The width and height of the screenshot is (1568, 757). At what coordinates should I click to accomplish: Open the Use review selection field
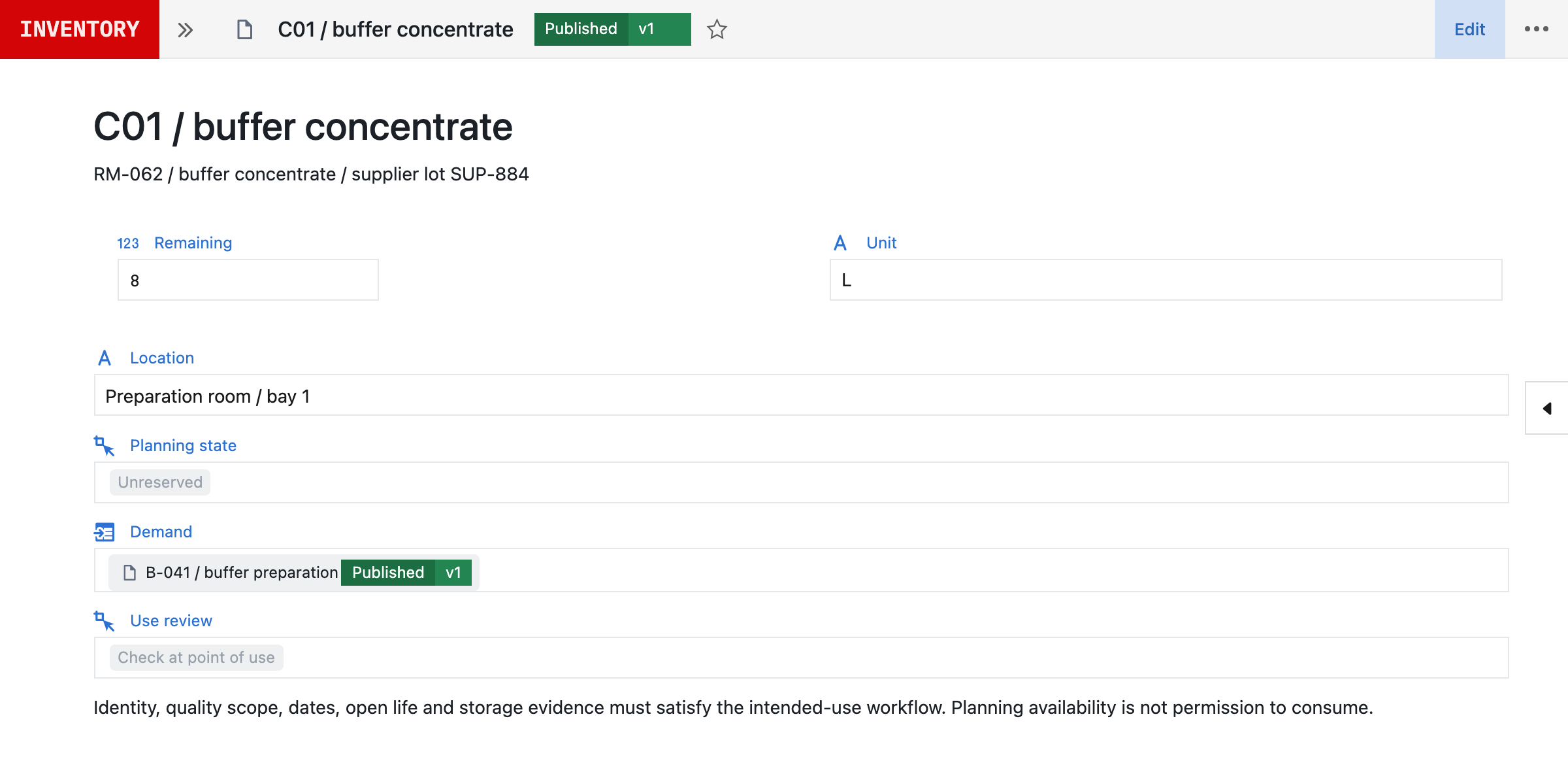[801, 658]
